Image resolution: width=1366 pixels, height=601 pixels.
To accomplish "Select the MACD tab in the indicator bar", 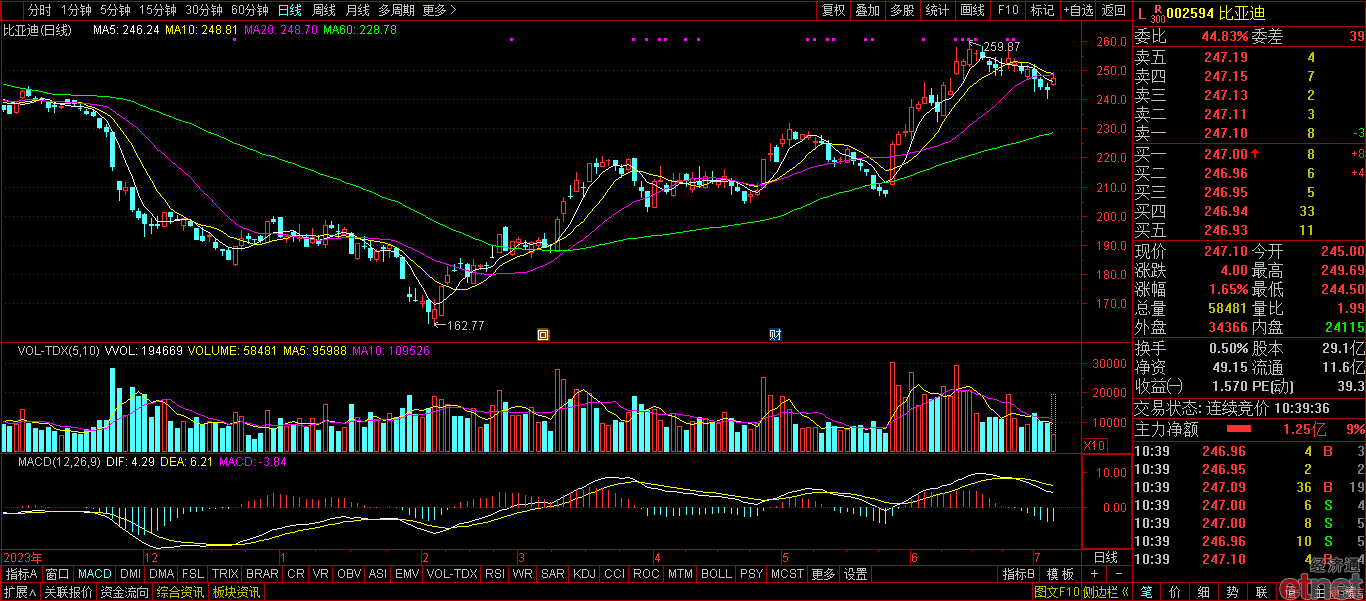I will coord(95,574).
